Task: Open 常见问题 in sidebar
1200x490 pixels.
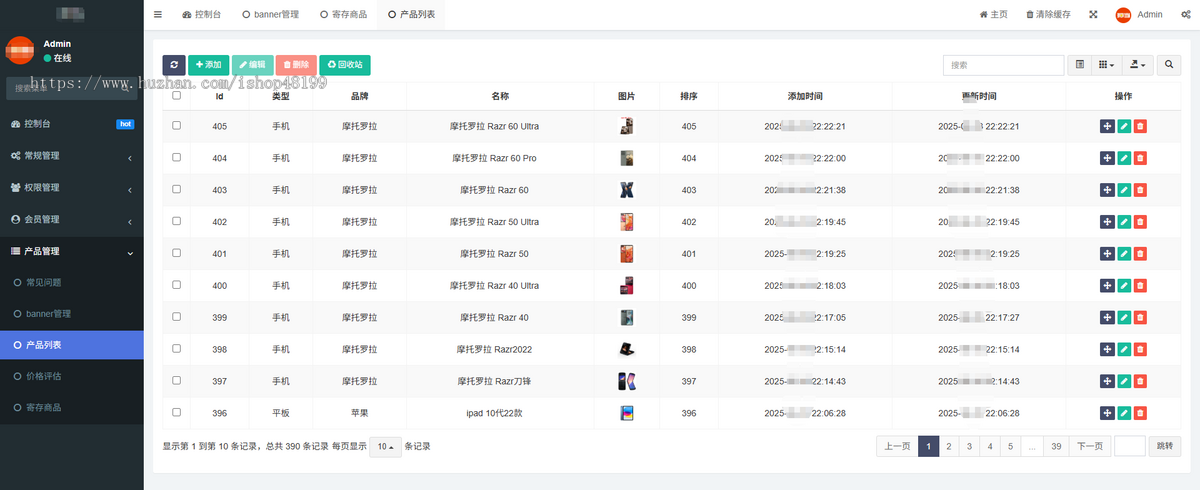Action: pos(72,283)
